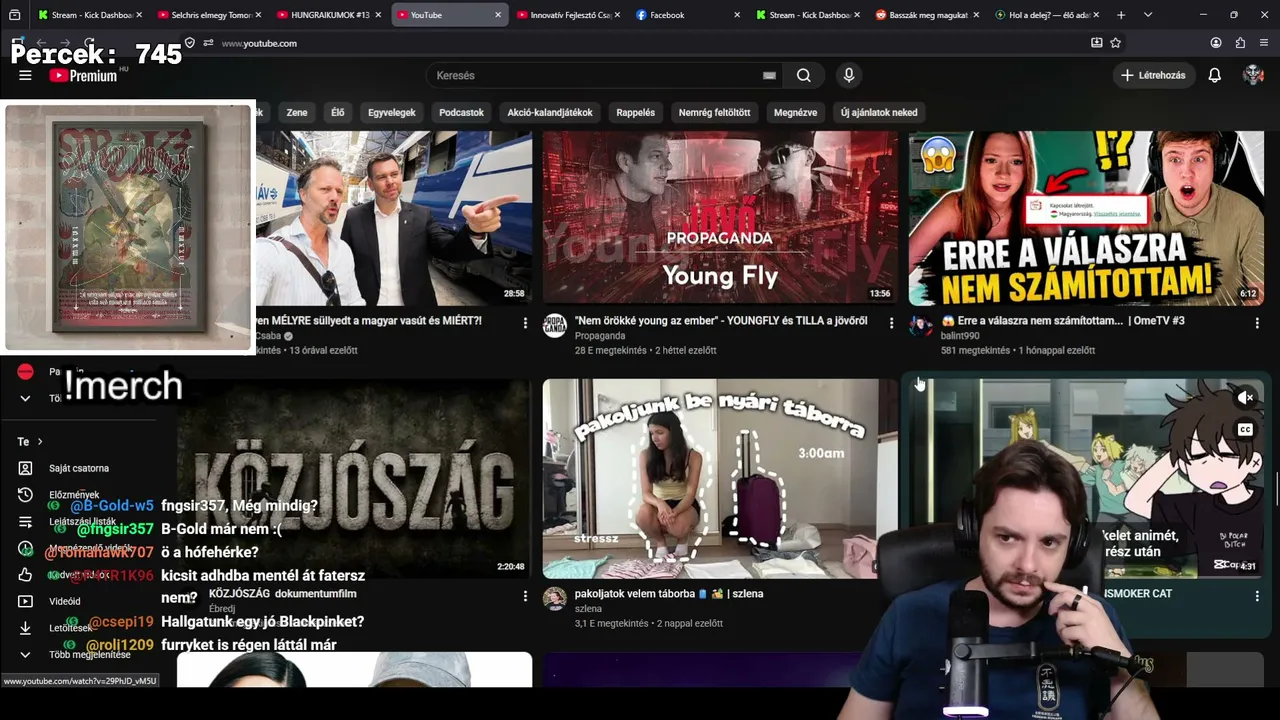
Task: Select the Megnézve filter chip
Action: (x=796, y=113)
